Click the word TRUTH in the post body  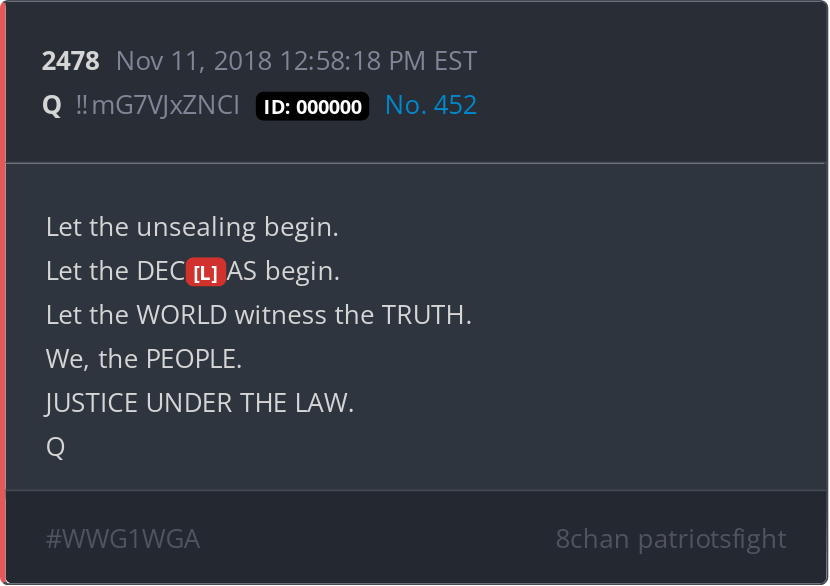426,315
